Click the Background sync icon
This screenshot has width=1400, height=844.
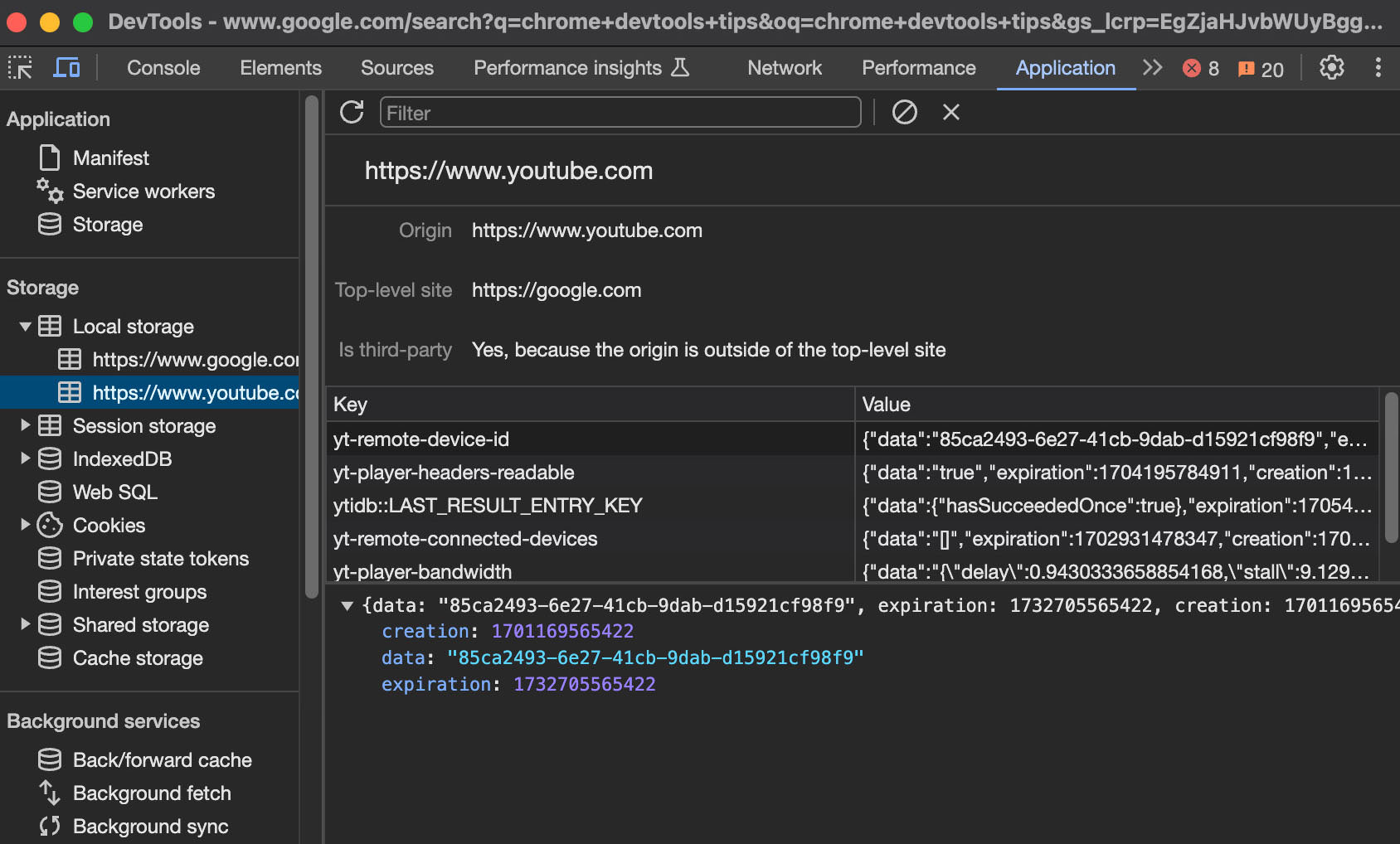click(50, 826)
